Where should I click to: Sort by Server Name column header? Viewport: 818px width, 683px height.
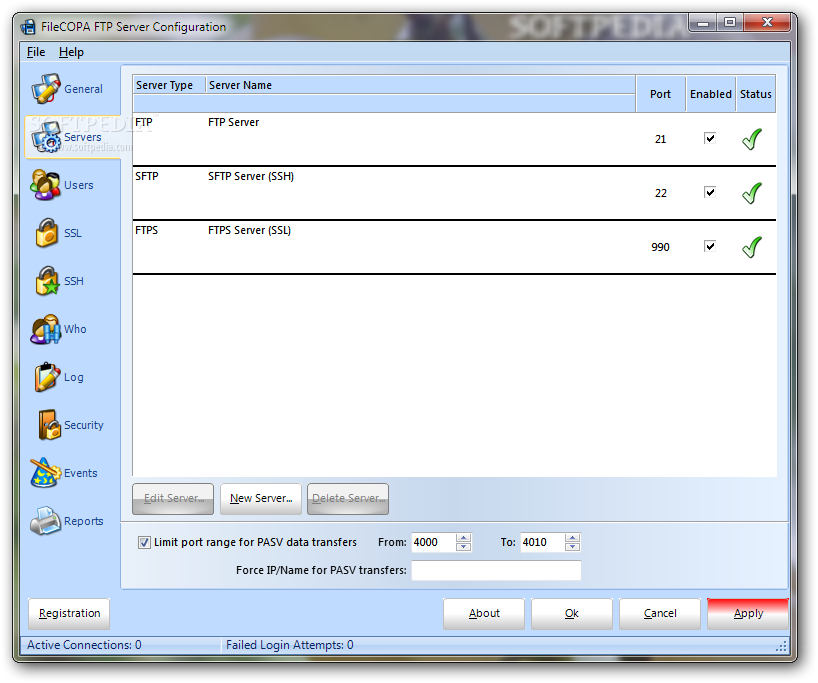[420, 85]
